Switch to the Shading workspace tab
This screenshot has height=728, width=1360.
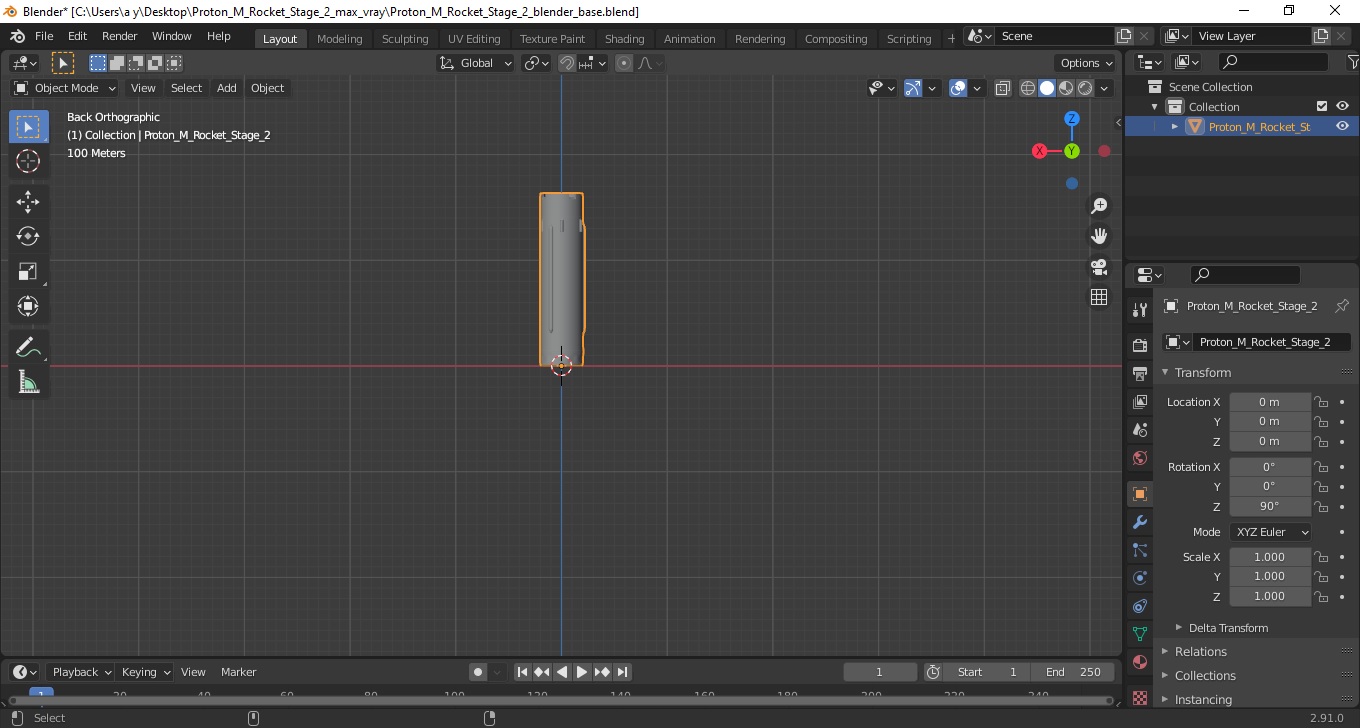point(624,39)
